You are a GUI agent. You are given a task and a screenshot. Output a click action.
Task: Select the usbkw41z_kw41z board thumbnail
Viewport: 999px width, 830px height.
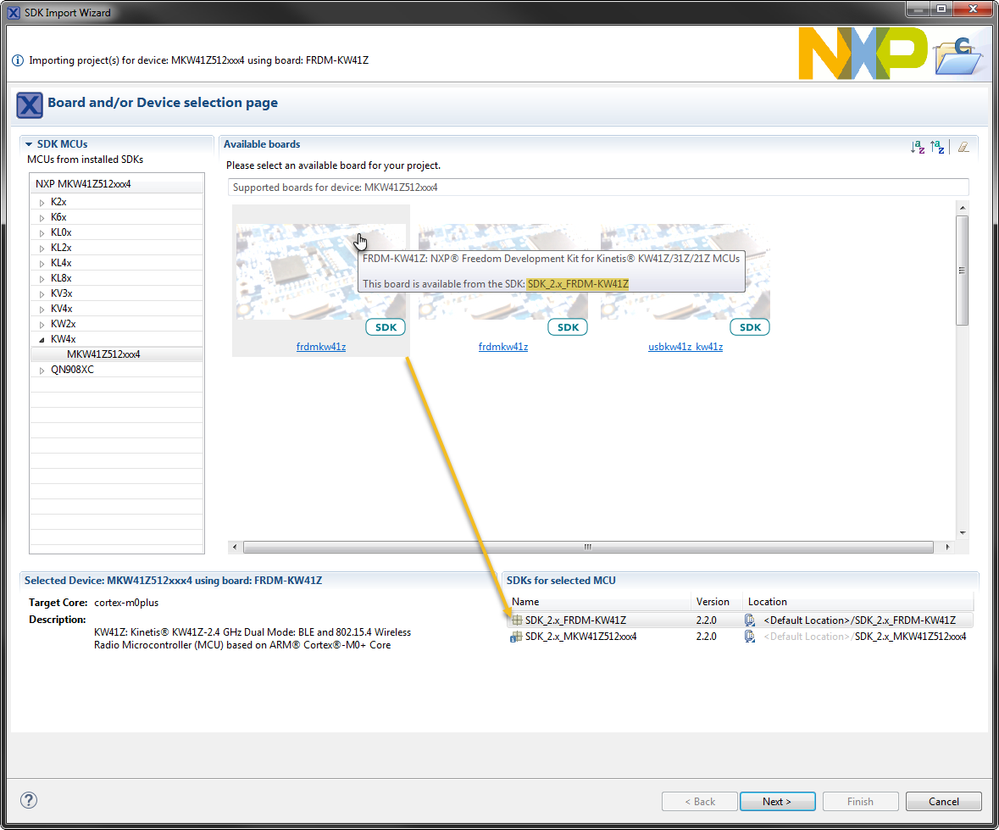[686, 272]
